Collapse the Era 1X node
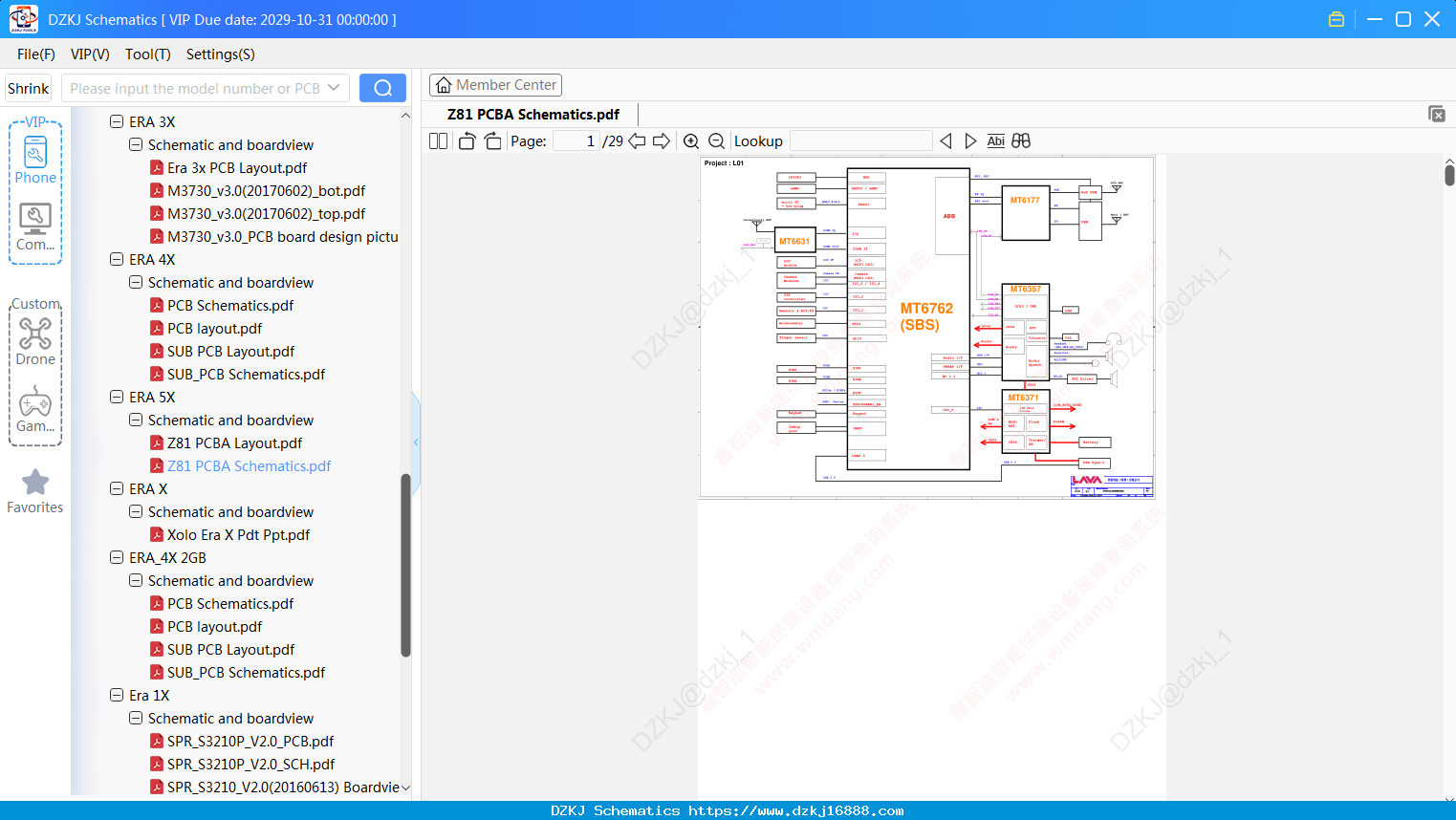Image resolution: width=1456 pixels, height=820 pixels. click(x=117, y=695)
